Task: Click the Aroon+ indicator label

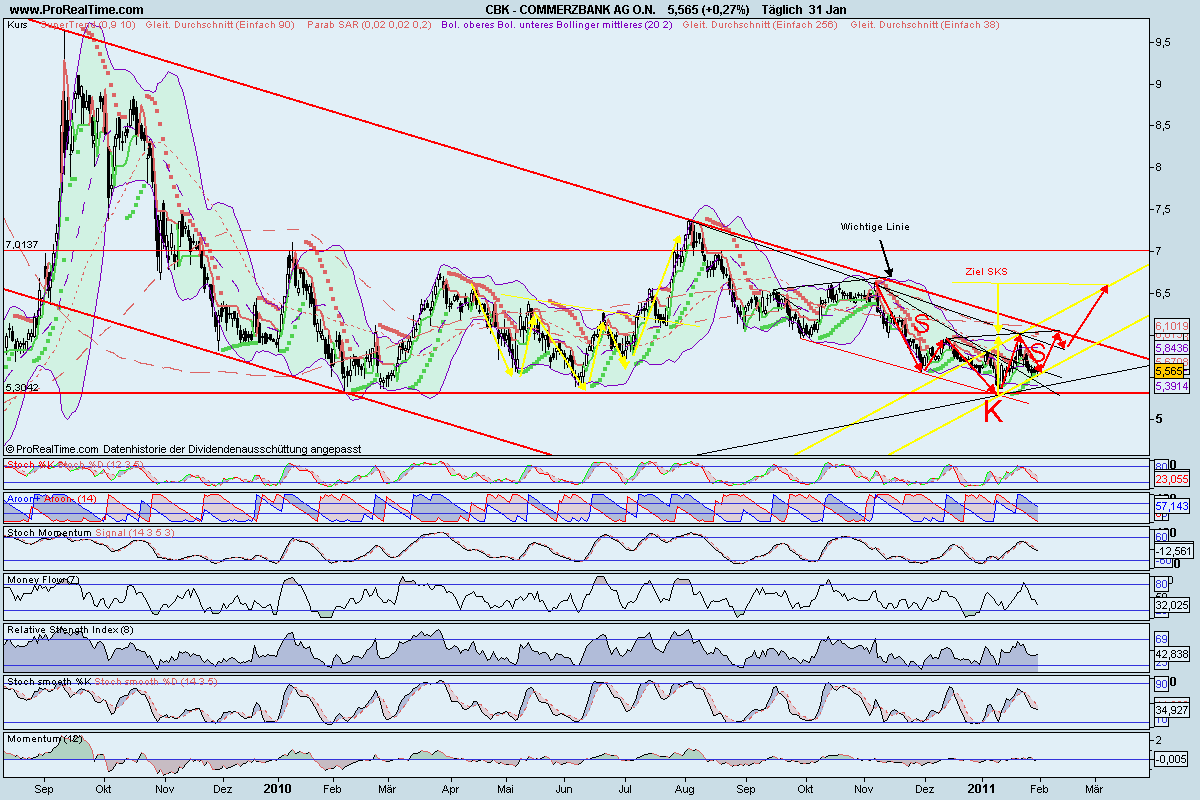Action: pyautogui.click(x=23, y=497)
